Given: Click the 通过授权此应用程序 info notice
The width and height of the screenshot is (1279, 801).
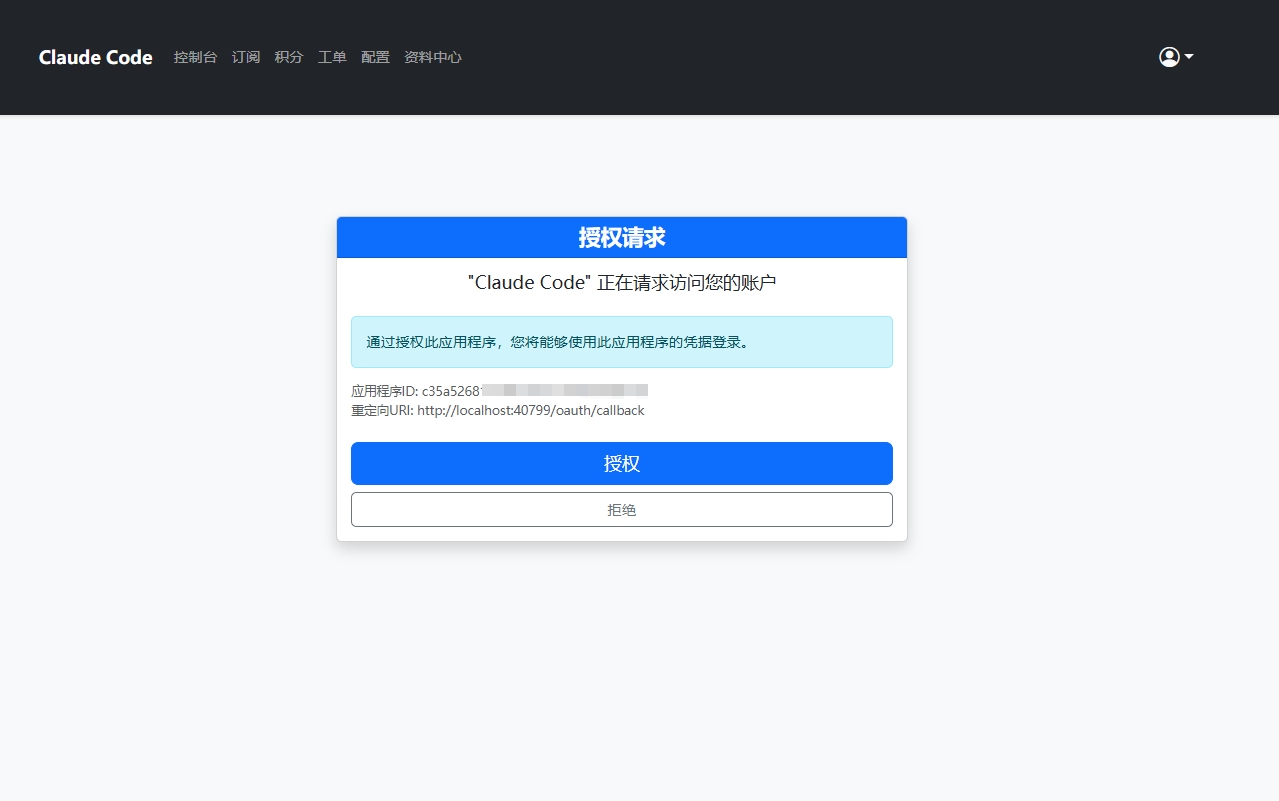Looking at the screenshot, I should tap(622, 342).
